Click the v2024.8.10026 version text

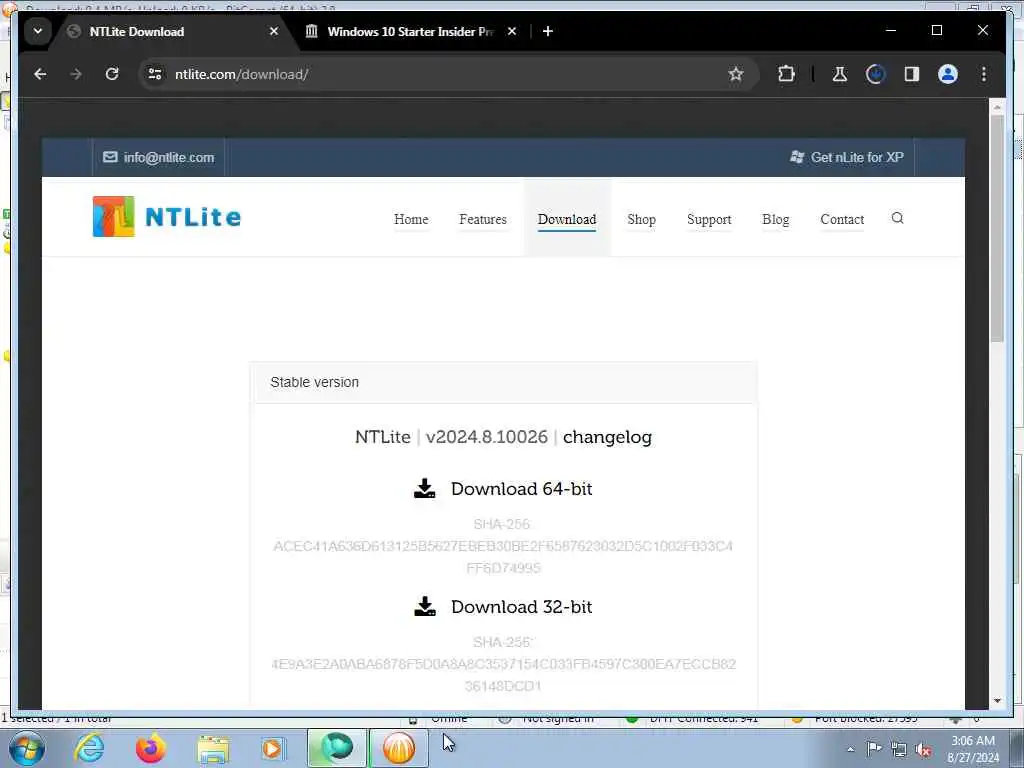(487, 437)
